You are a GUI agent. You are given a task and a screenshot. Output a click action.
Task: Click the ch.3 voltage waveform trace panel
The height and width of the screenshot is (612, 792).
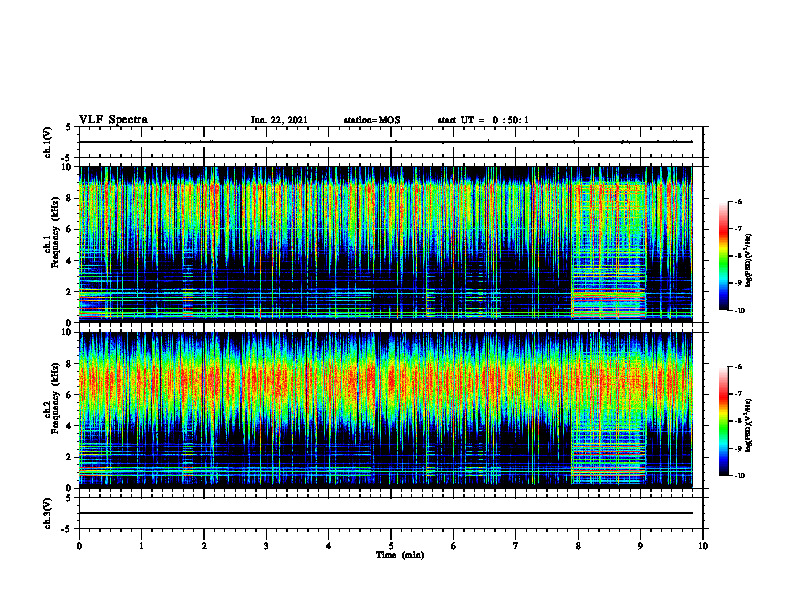click(x=391, y=513)
